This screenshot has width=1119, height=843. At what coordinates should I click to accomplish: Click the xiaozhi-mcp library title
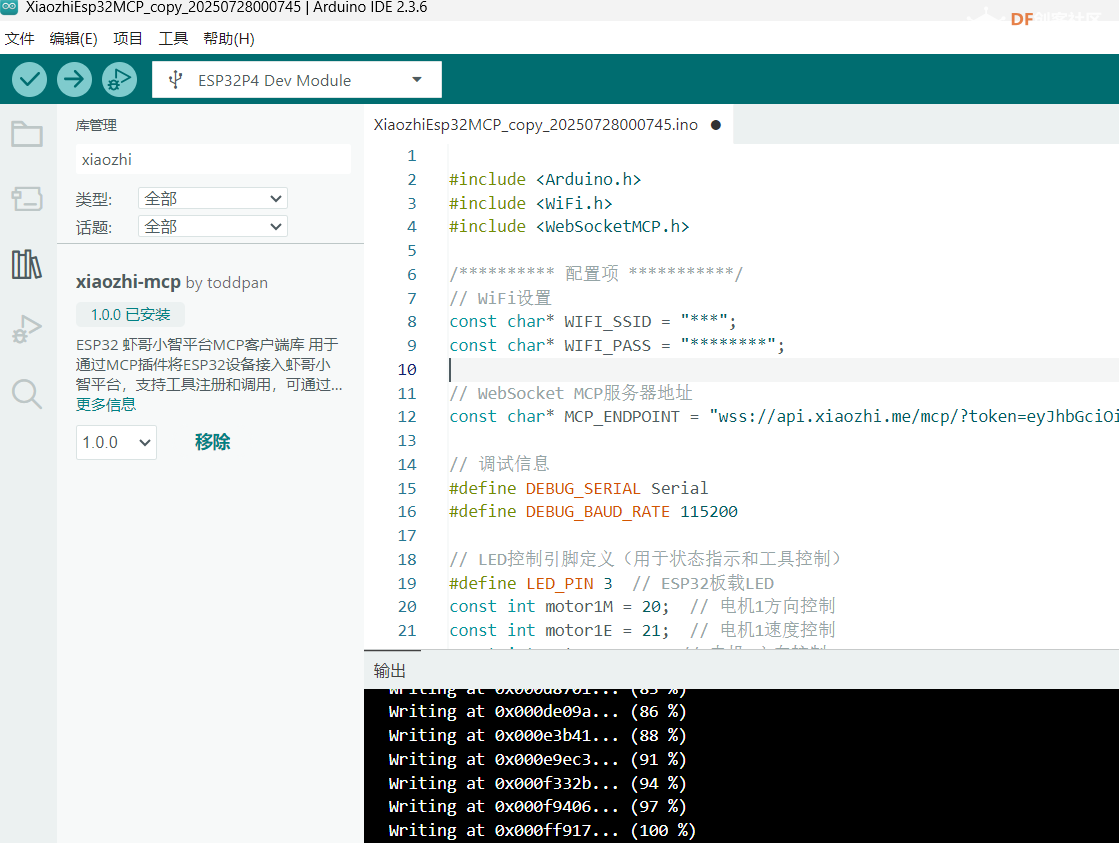pos(128,282)
